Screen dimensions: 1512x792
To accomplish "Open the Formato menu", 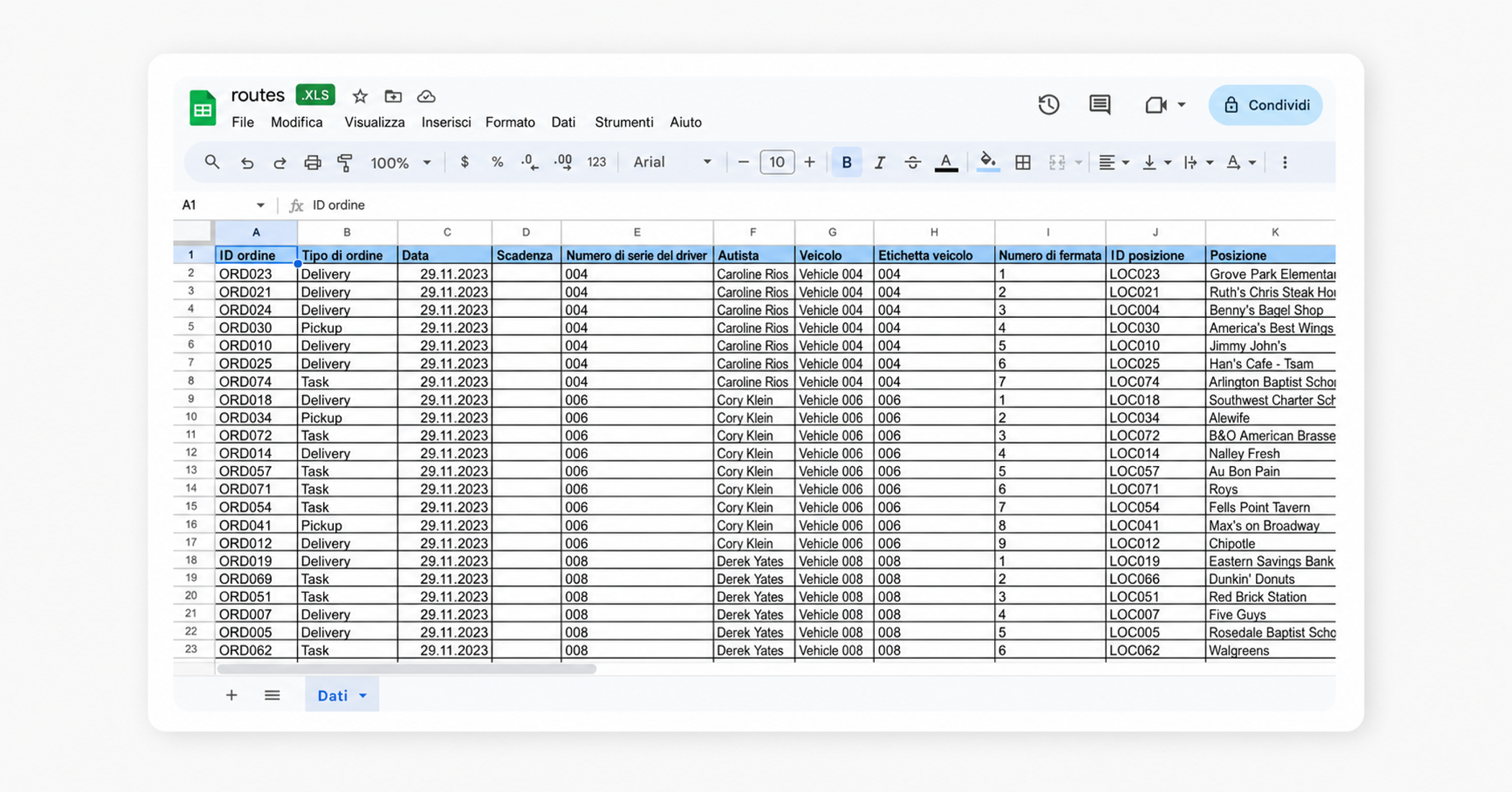I will [x=510, y=122].
